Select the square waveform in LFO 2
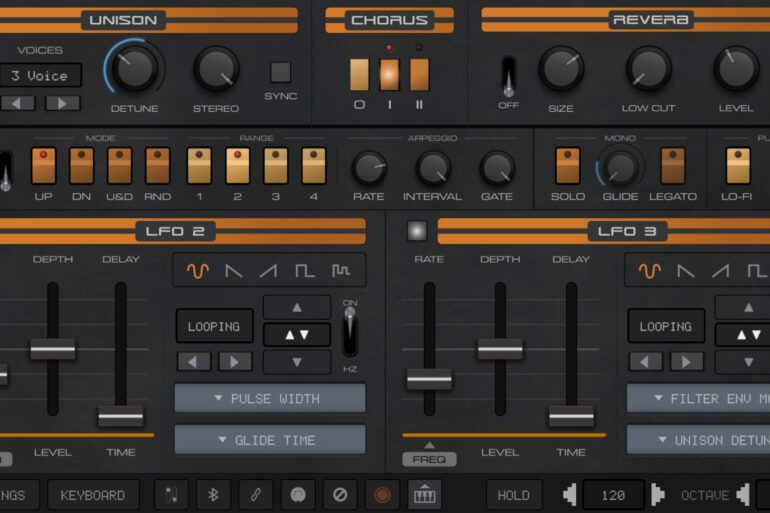 pyautogui.click(x=303, y=270)
